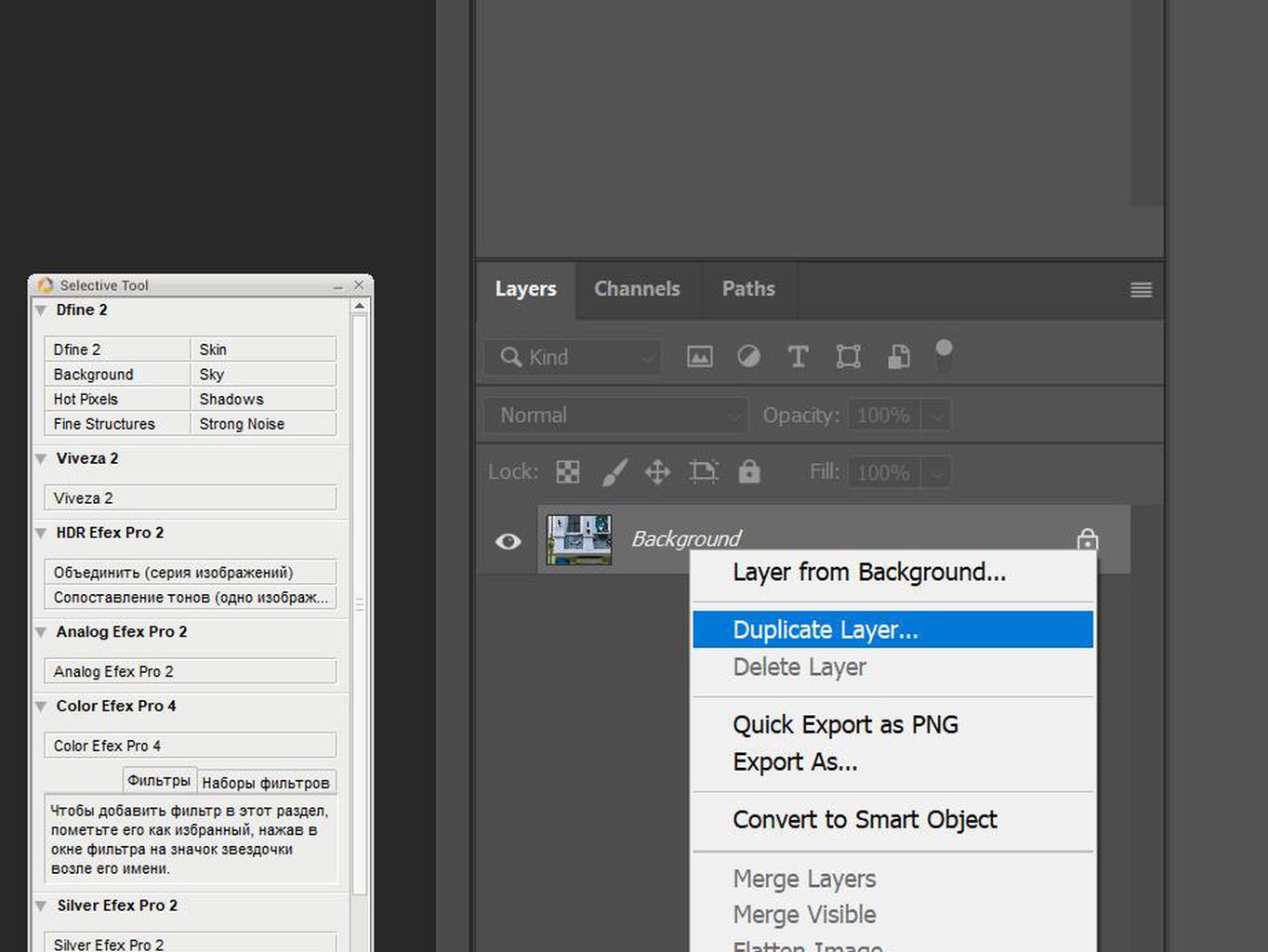This screenshot has height=952, width=1268.
Task: Lock transparent pixels icon
Action: coord(568,472)
